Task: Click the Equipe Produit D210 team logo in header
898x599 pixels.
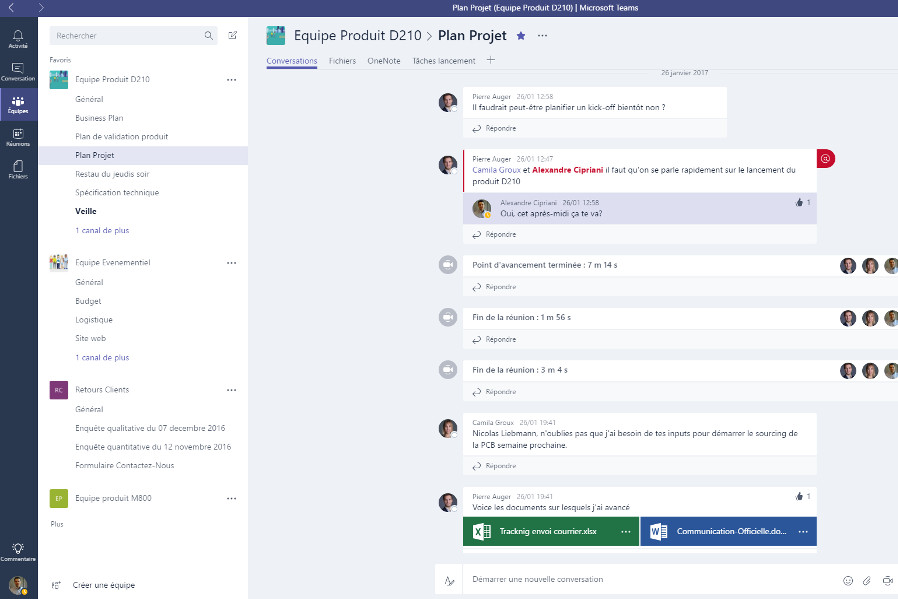Action: click(x=275, y=36)
